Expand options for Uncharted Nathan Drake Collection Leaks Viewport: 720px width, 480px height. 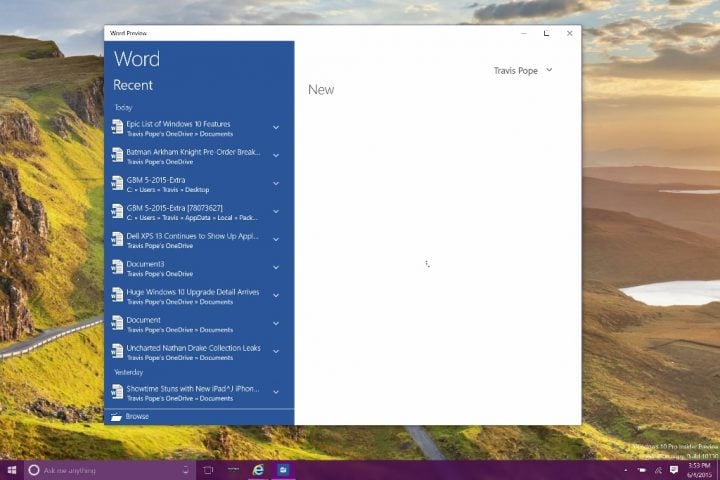coord(276,351)
